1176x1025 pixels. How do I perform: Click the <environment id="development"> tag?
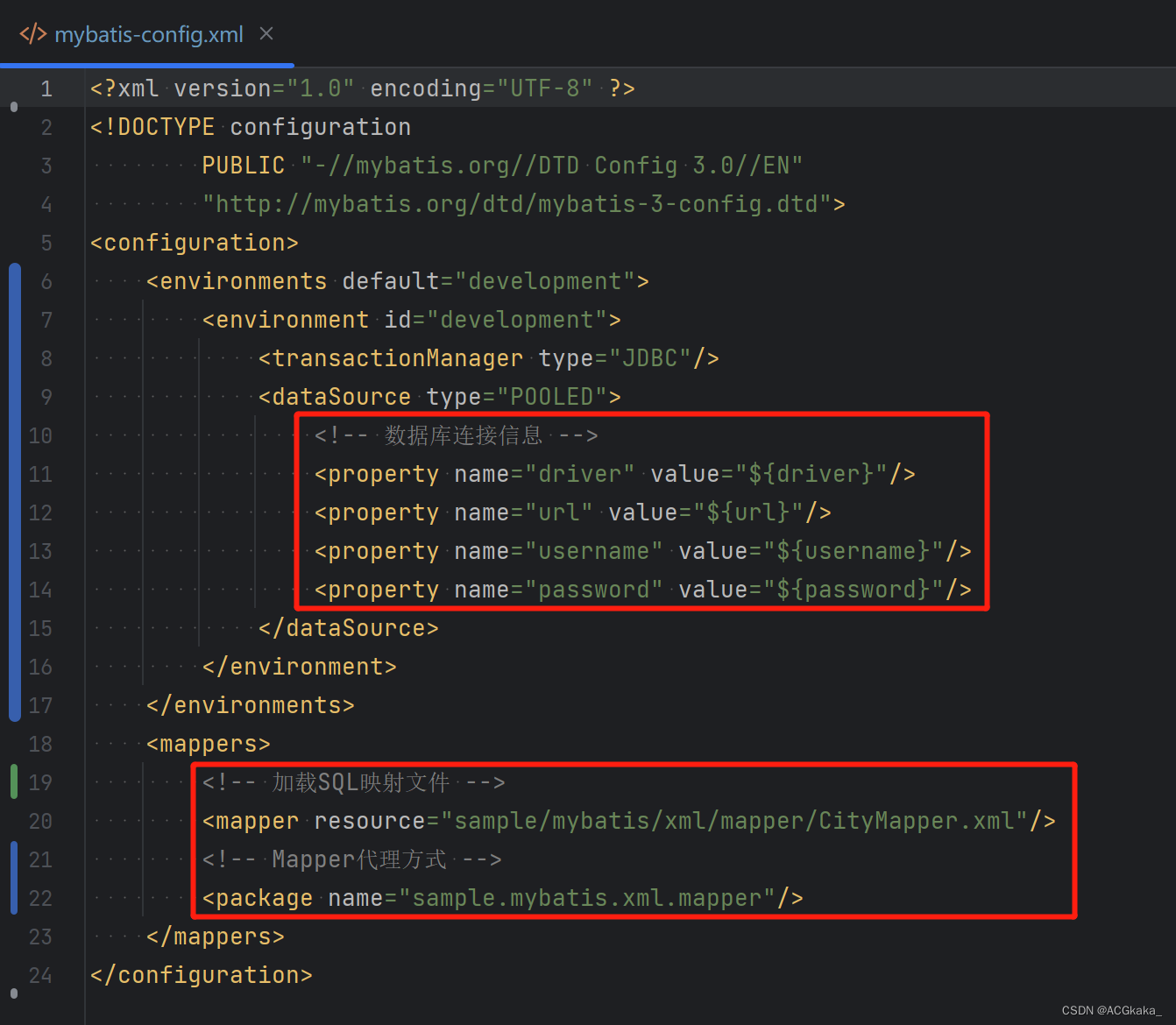412,320
